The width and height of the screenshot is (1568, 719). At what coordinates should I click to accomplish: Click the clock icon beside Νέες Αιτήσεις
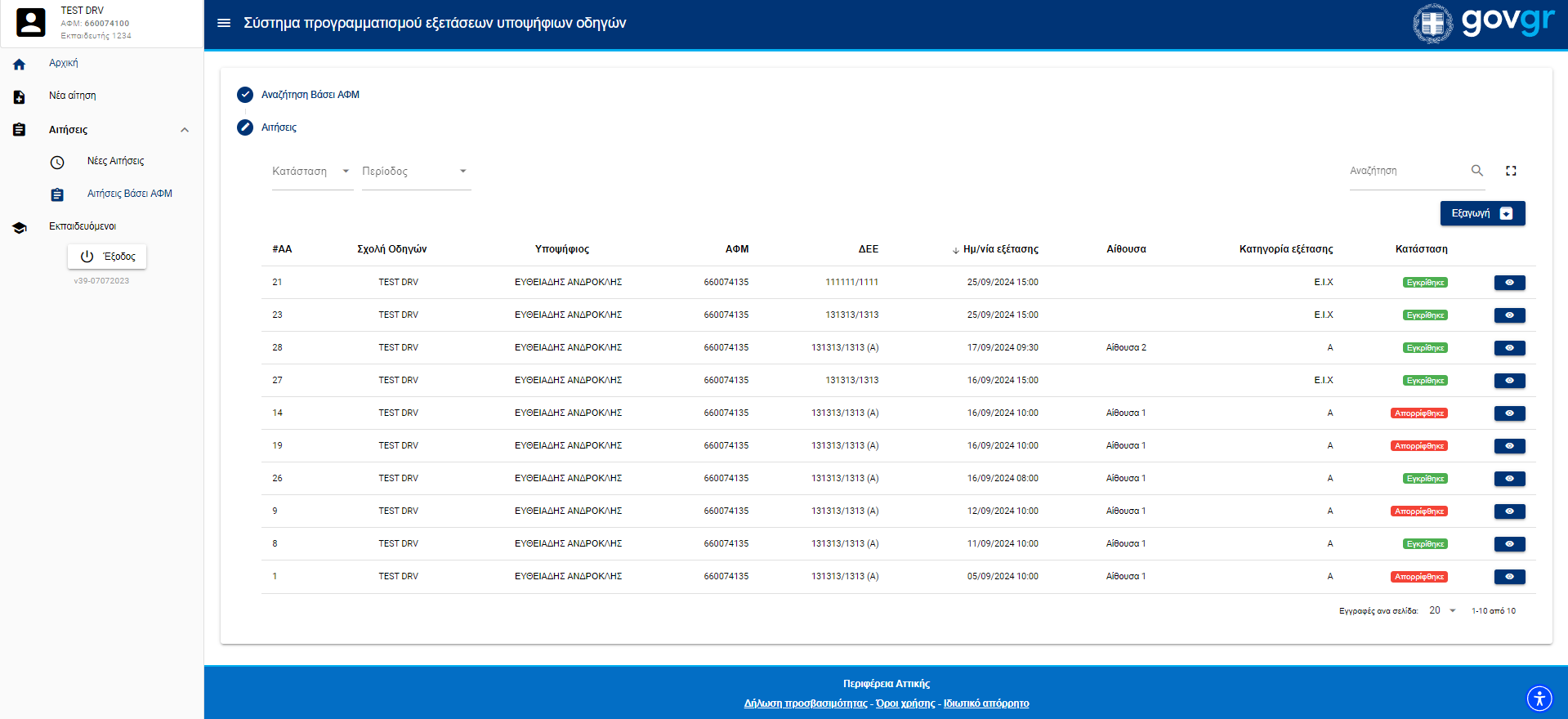click(57, 162)
